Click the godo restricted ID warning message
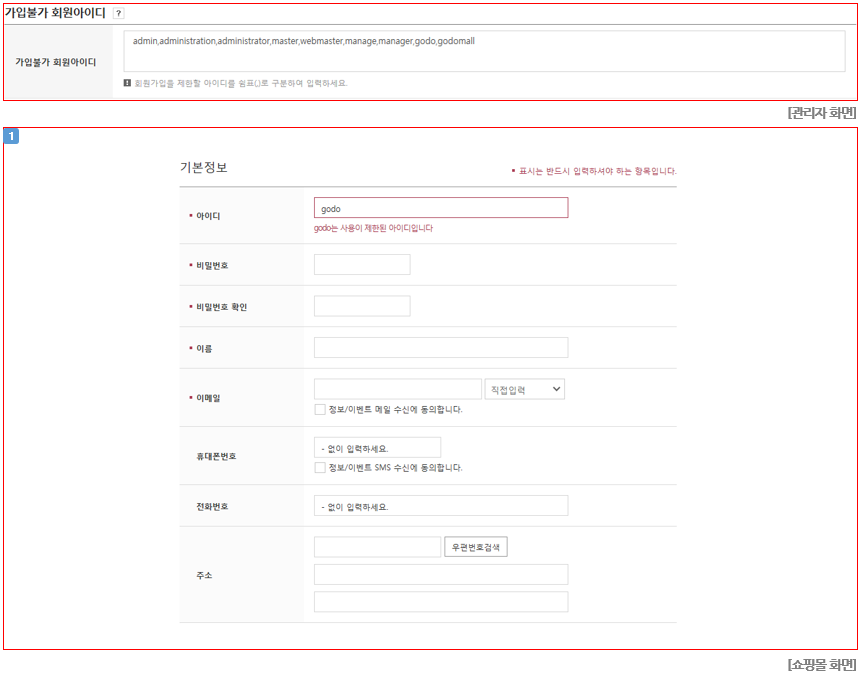This screenshot has width=861, height=673. pos(373,228)
